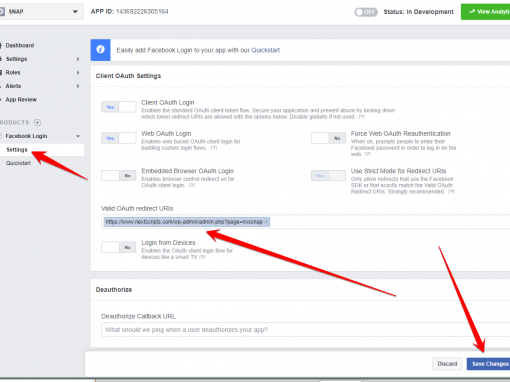Click the Deauthorize section heading
Screen dimensions: 510x382
coord(114,290)
